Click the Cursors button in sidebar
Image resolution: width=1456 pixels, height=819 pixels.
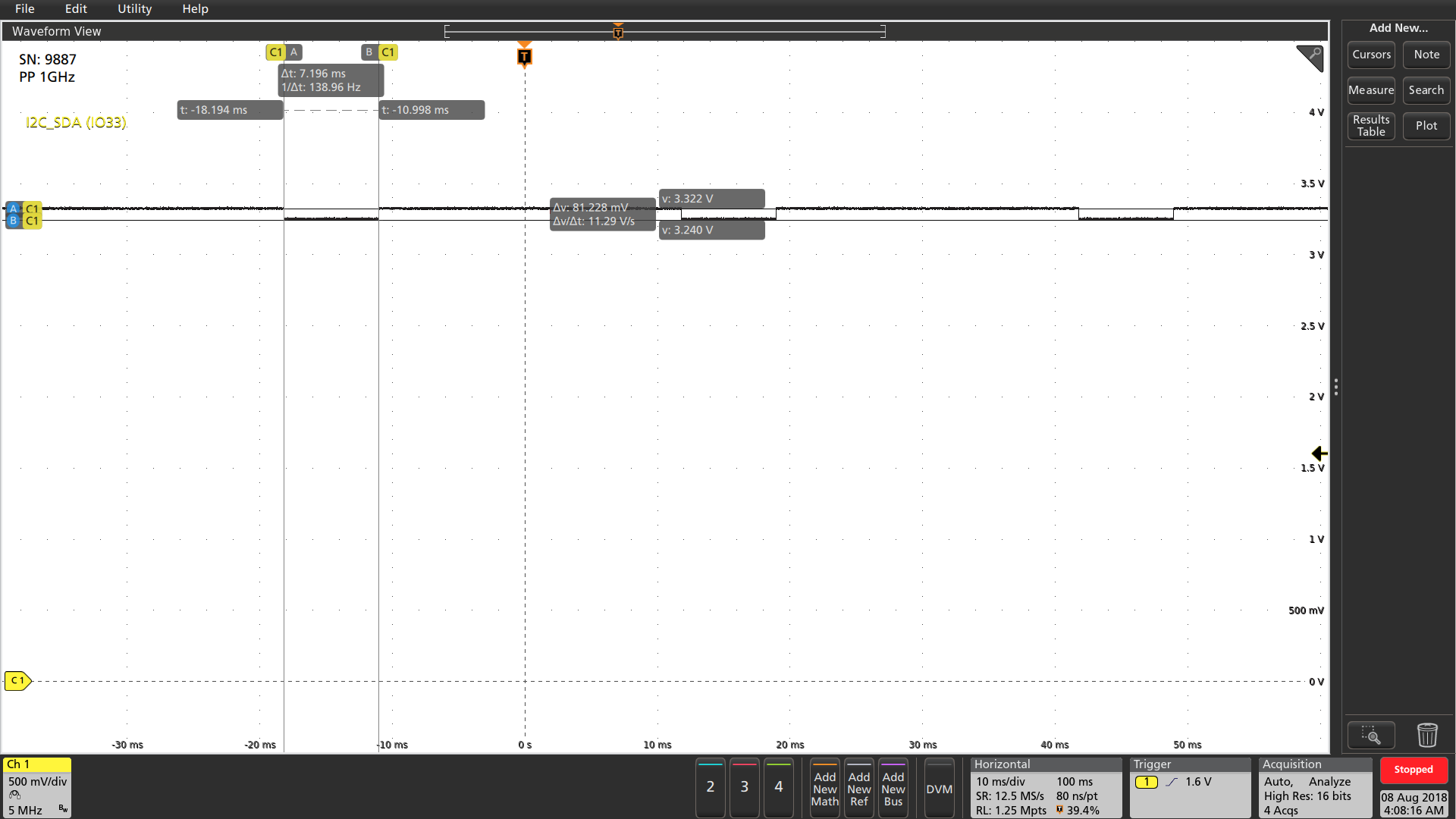[1370, 55]
